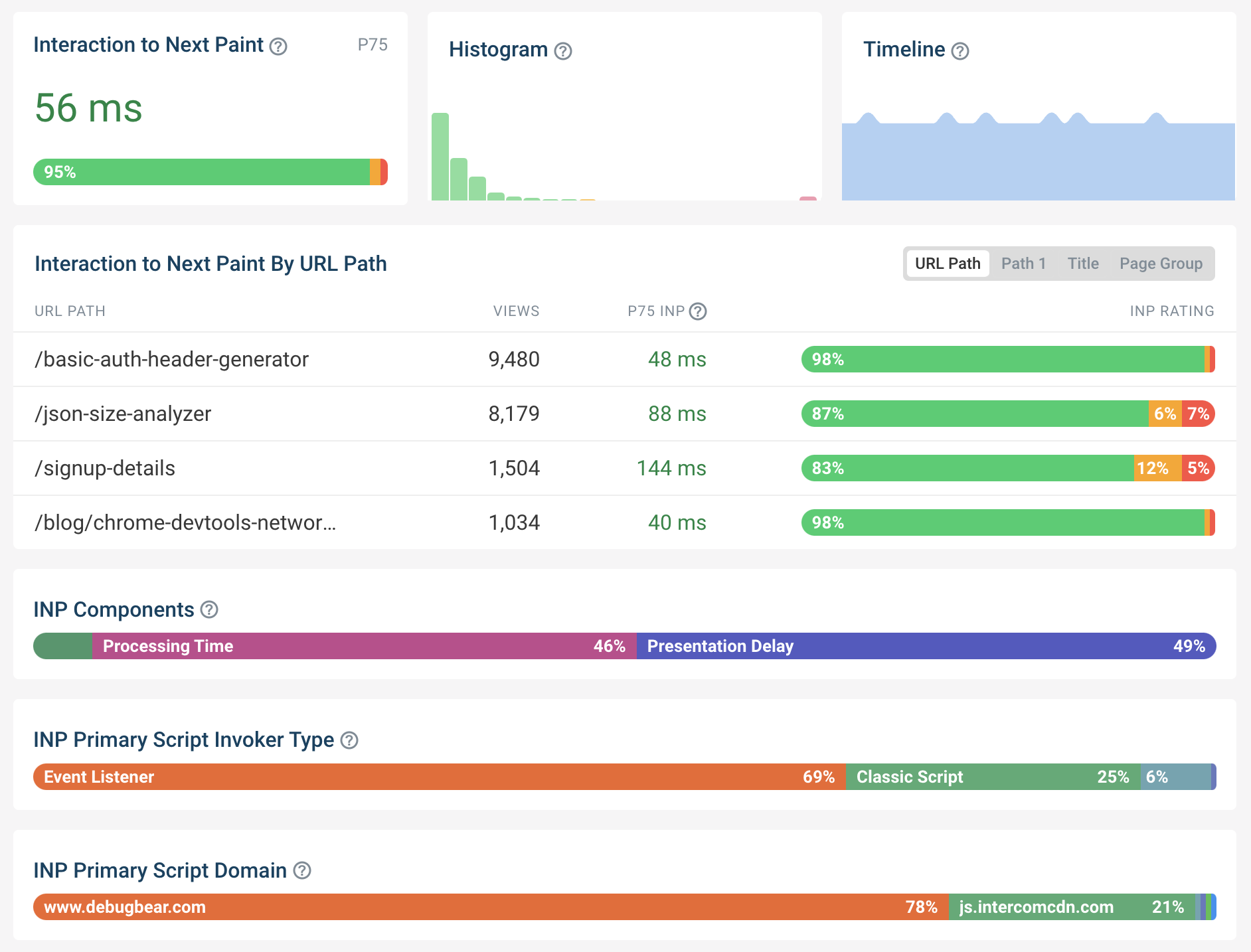The width and height of the screenshot is (1251, 952).
Task: Click the Presentation Delay 49% segment
Action: point(926,646)
